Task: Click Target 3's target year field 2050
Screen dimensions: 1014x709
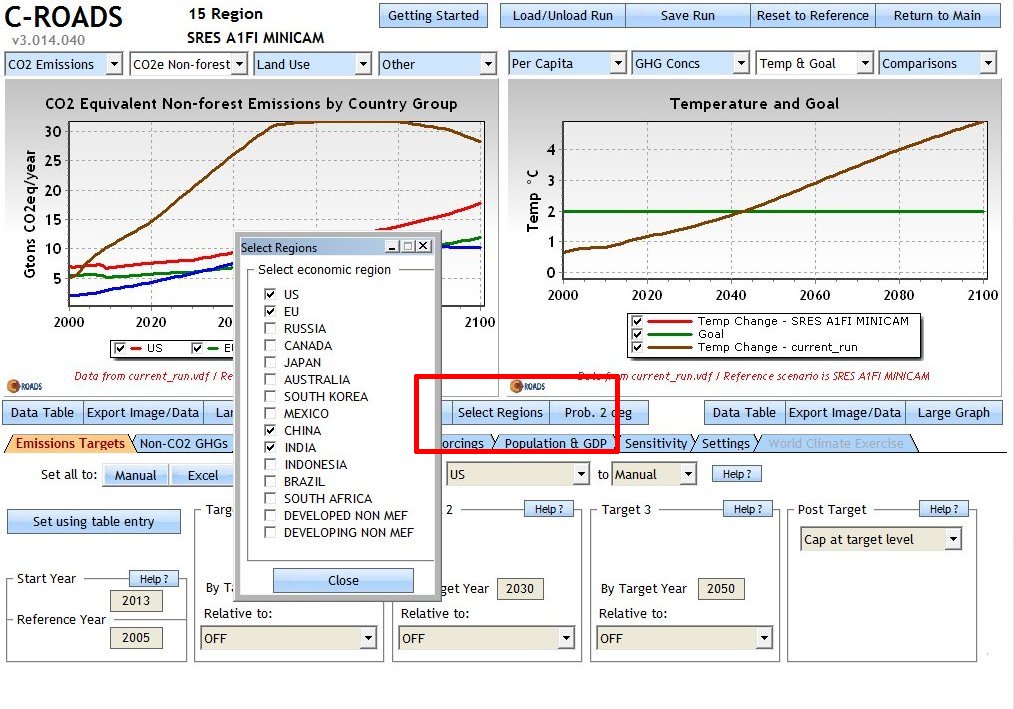Action: click(721, 589)
